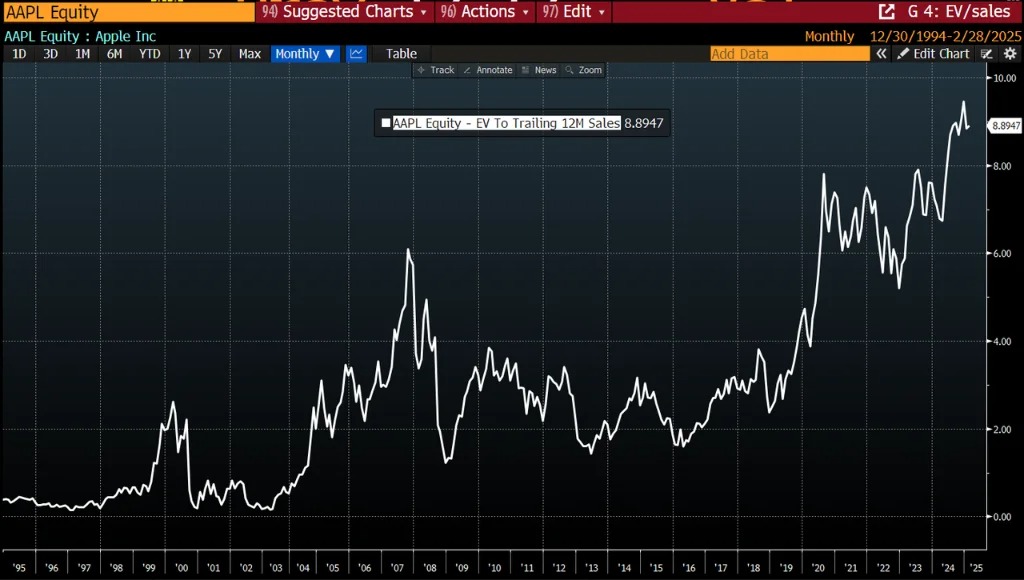Click the Add Data input field
This screenshot has width=1024, height=580.
[790, 54]
